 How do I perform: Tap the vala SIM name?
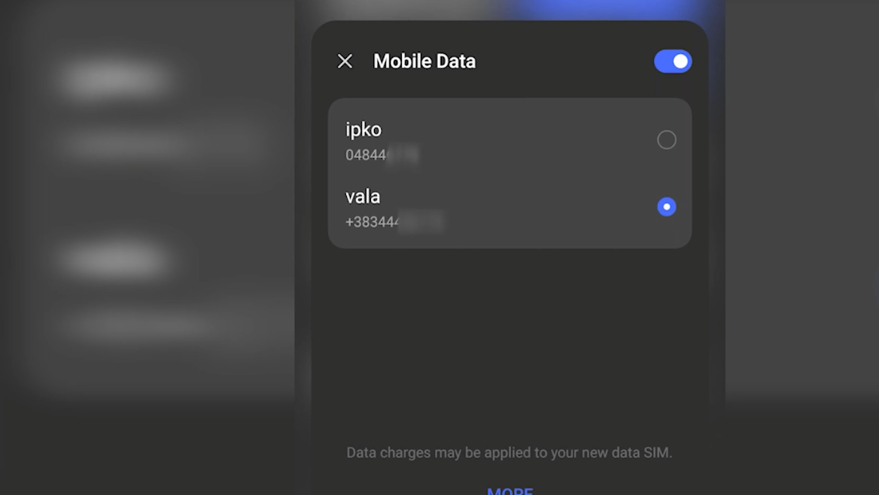point(362,196)
